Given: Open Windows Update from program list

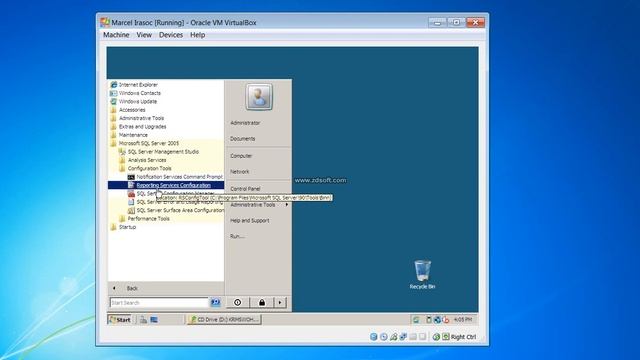Looking at the screenshot, I should coord(138,101).
